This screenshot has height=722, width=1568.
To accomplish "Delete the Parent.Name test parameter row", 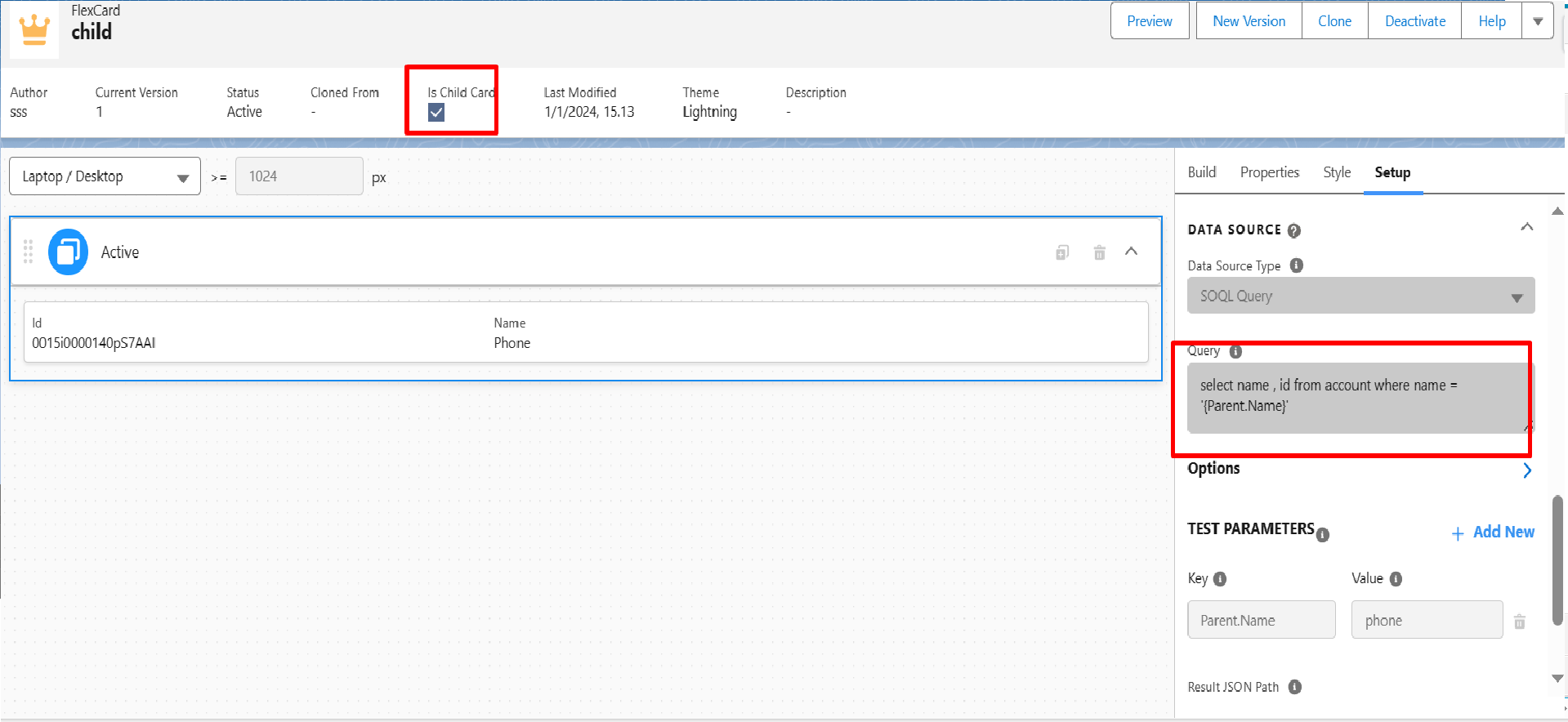I will coord(1519,622).
